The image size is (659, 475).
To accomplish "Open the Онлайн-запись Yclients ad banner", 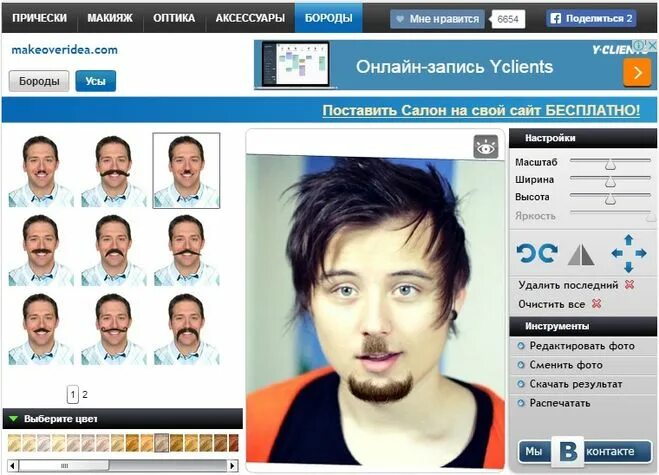I will (455, 65).
